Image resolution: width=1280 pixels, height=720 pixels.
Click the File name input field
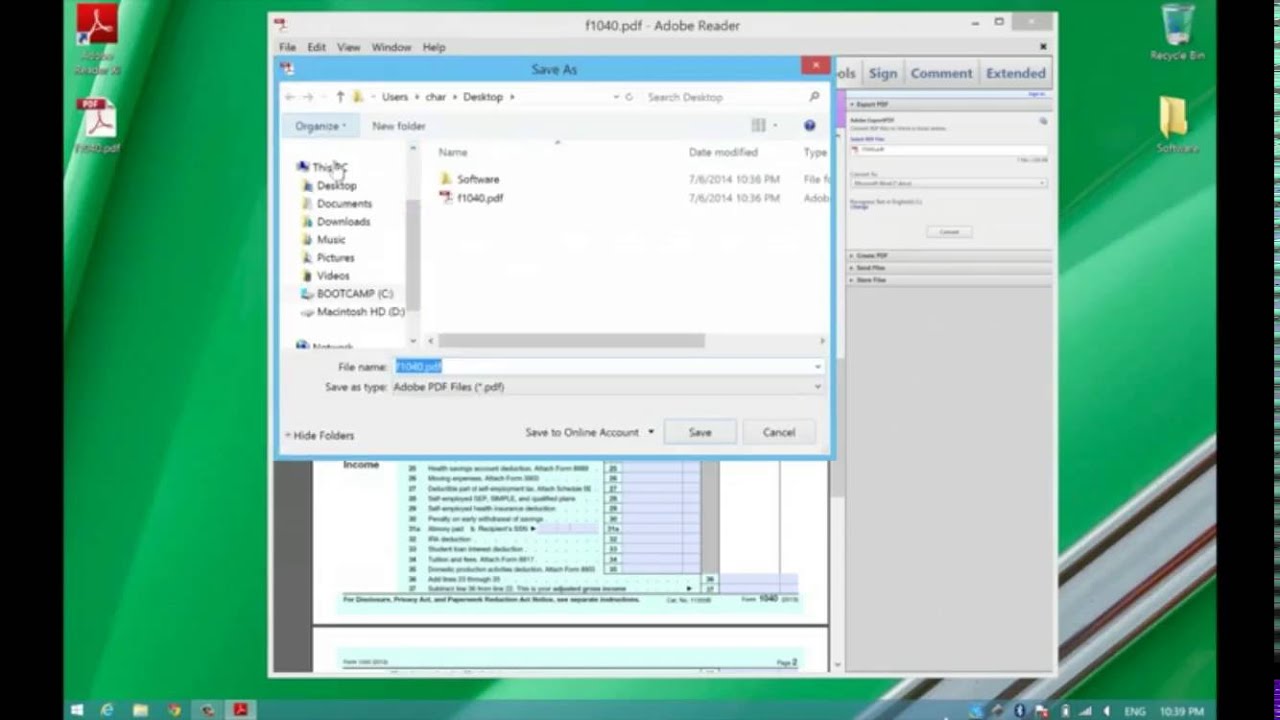(x=602, y=367)
